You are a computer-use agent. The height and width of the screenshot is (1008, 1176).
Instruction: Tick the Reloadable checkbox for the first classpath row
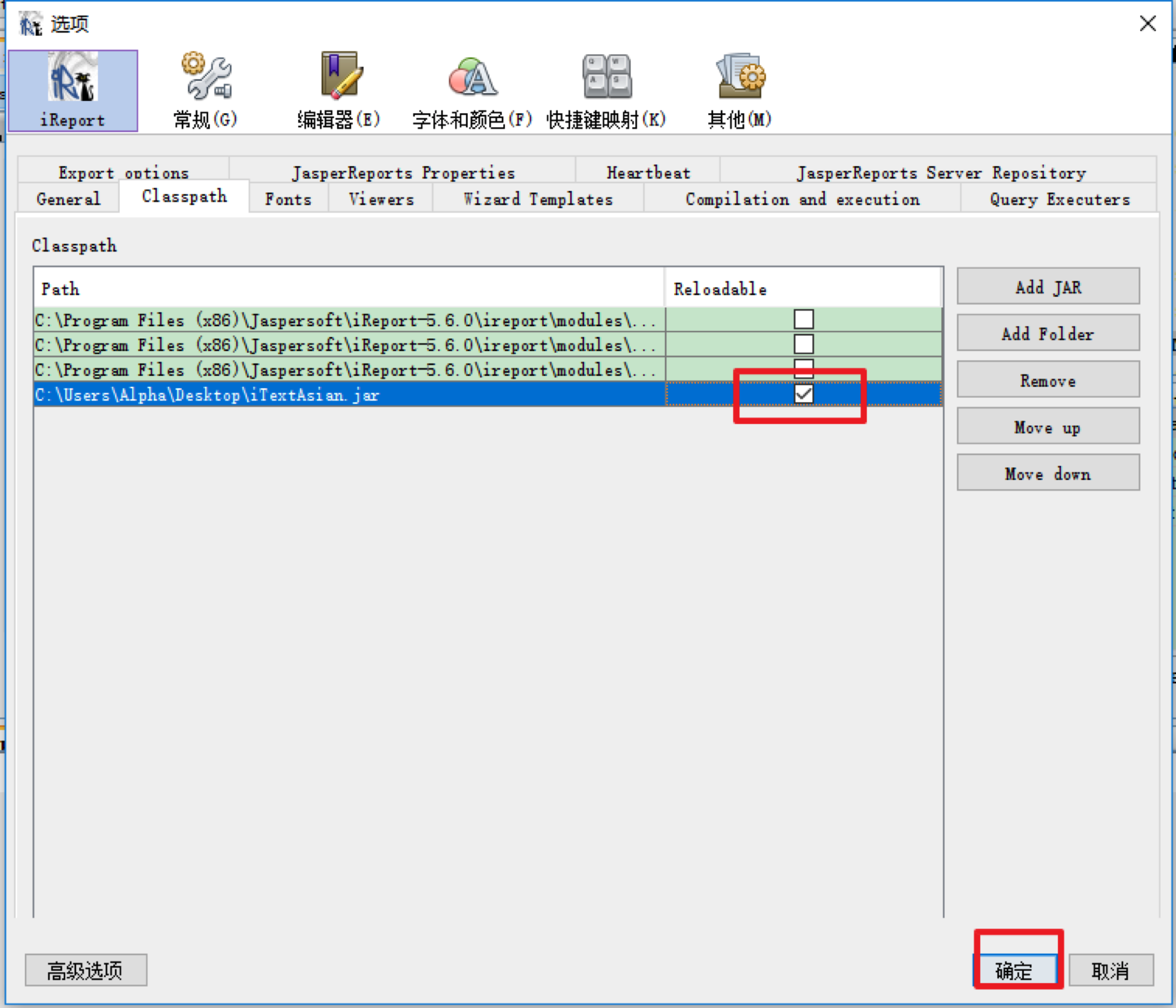[803, 319]
